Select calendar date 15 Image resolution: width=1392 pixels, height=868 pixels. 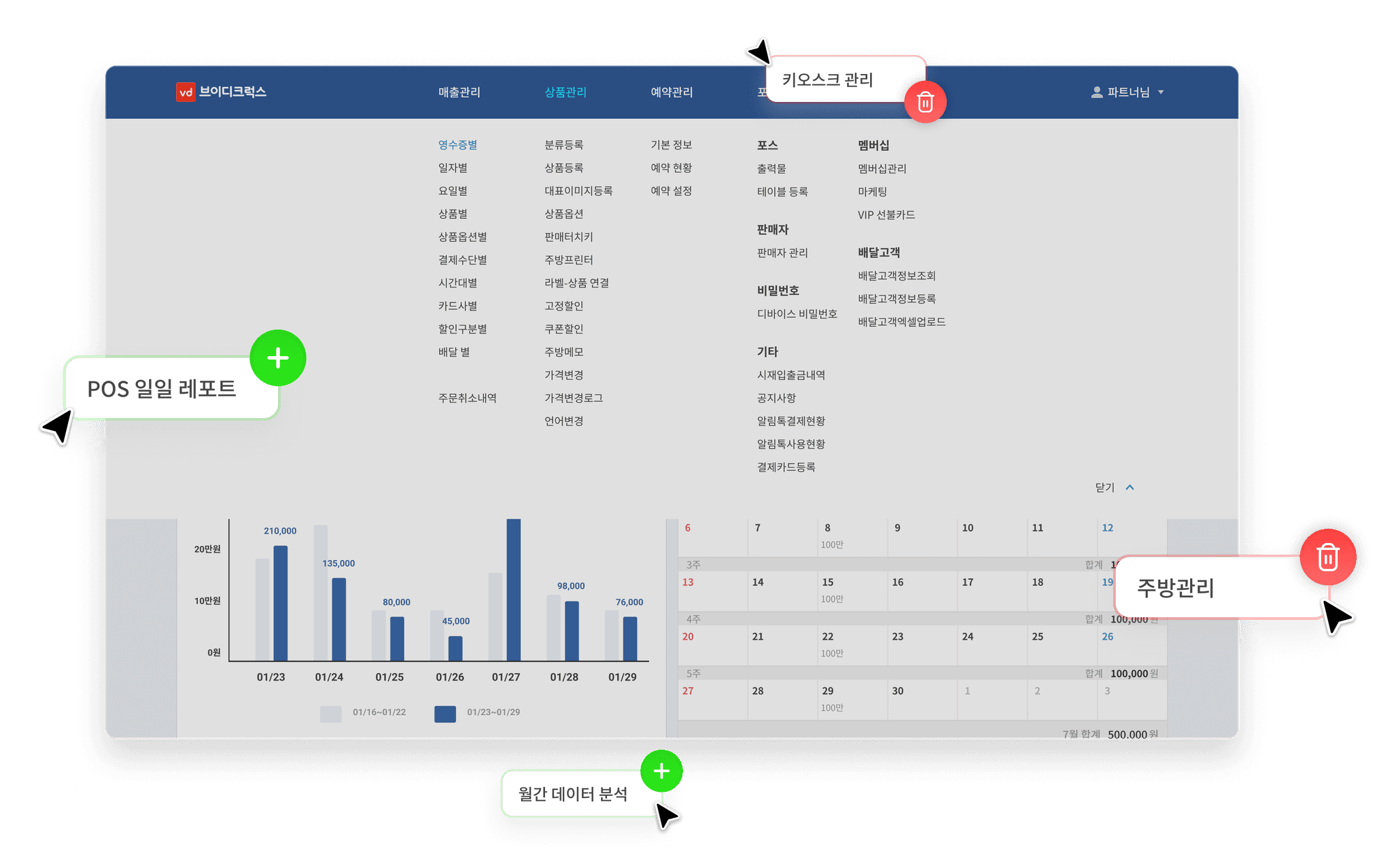click(827, 583)
